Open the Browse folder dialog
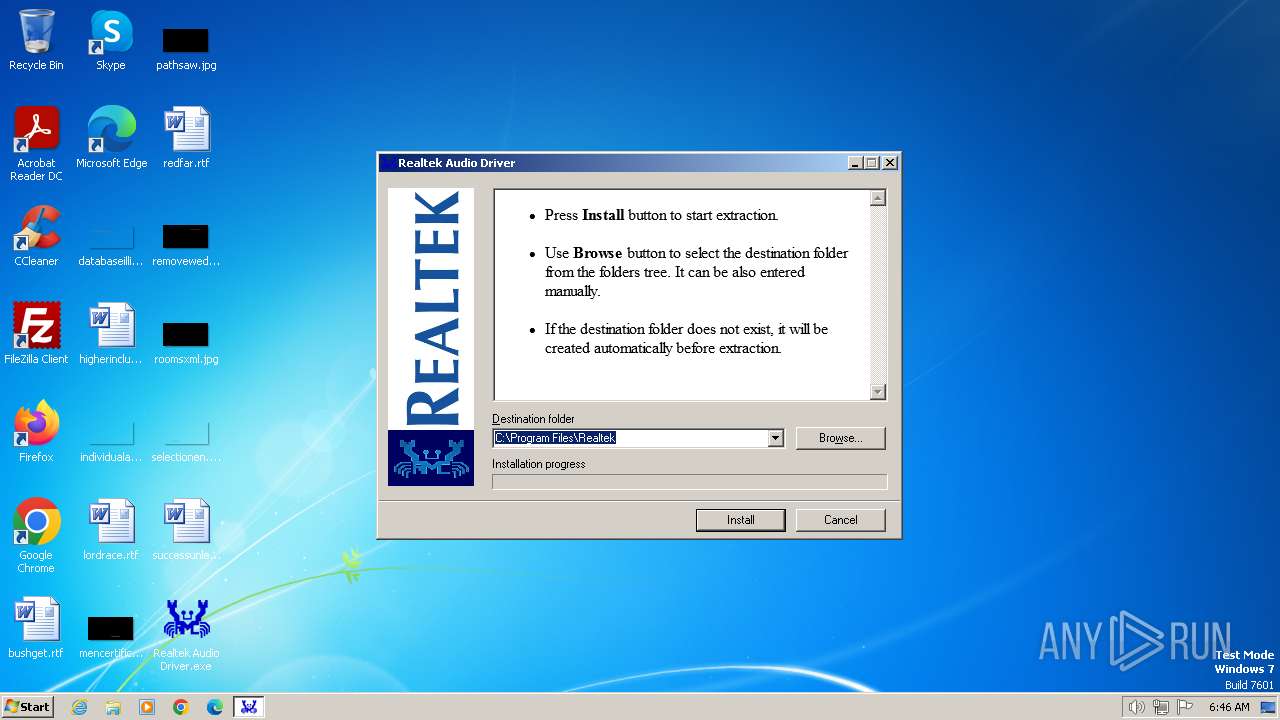The width and height of the screenshot is (1280, 720). pyautogui.click(x=840, y=438)
